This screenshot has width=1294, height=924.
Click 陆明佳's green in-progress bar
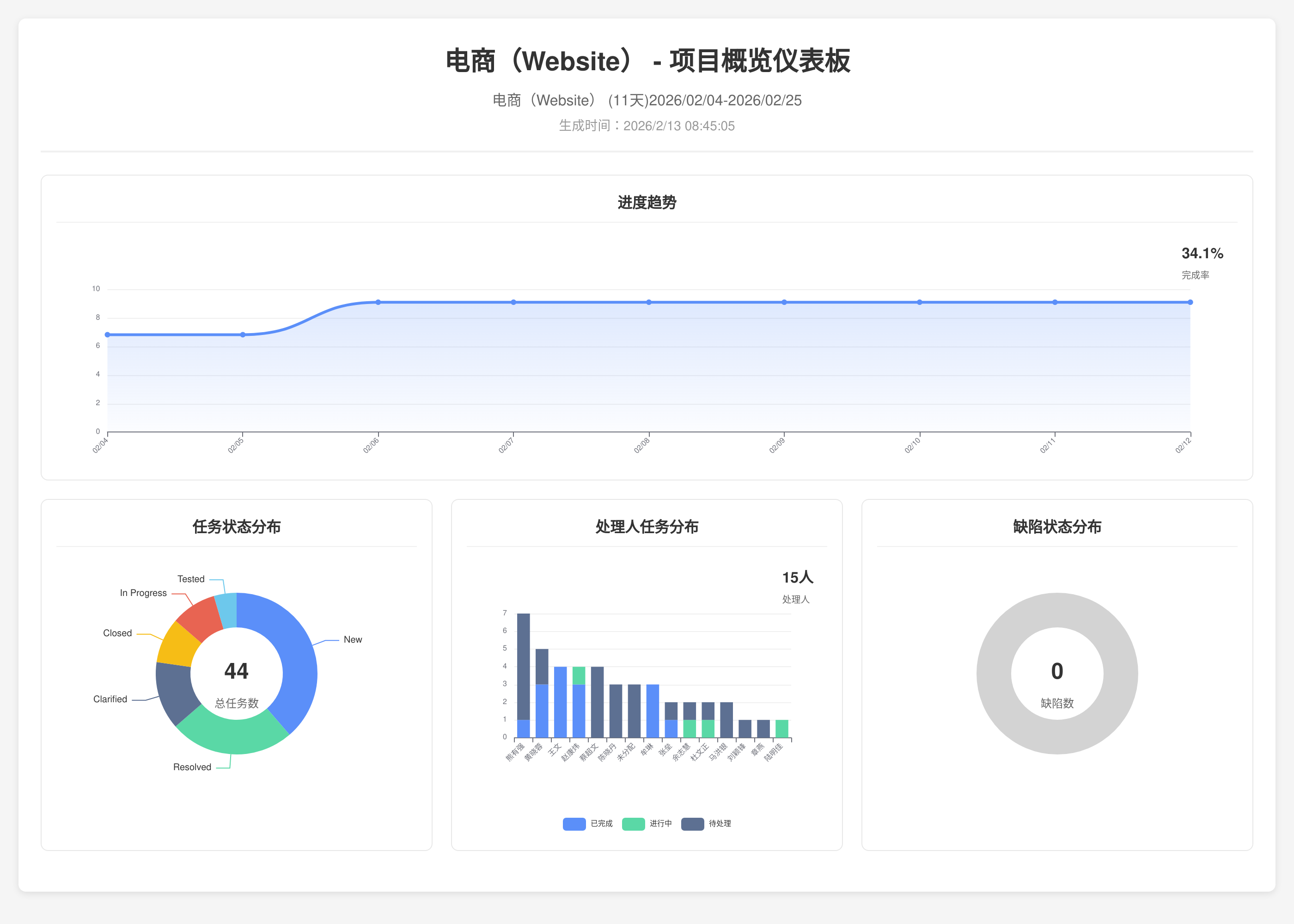(781, 729)
